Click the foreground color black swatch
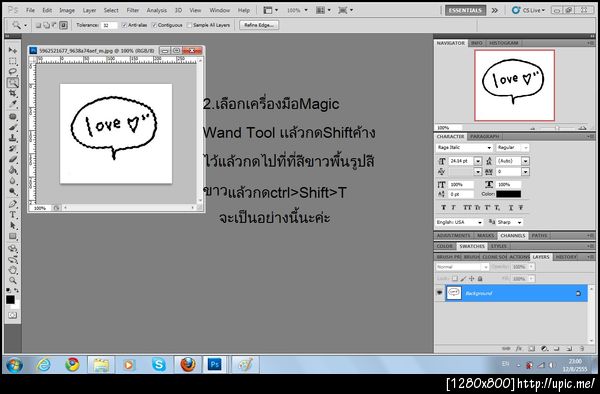 click(x=10, y=300)
